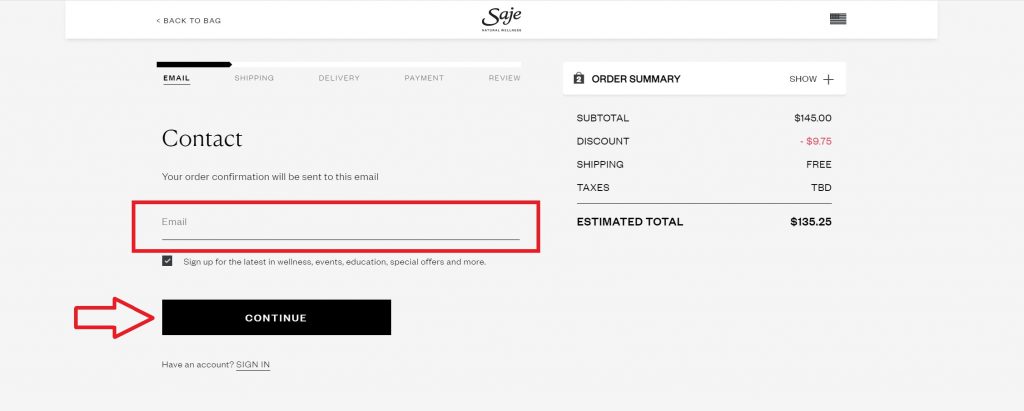Switch to the Delivery step

(339, 78)
